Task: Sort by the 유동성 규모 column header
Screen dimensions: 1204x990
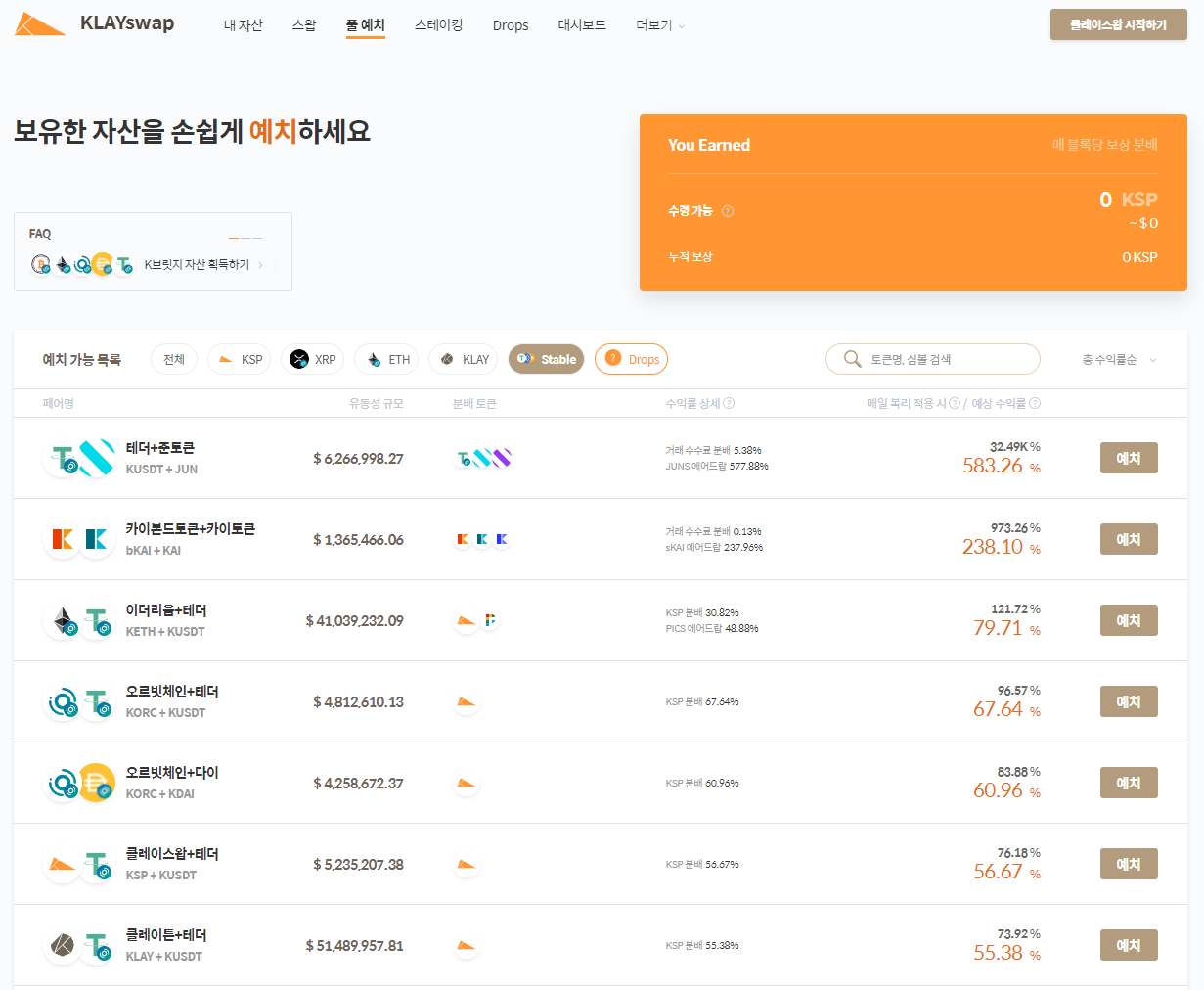Action: click(x=377, y=403)
